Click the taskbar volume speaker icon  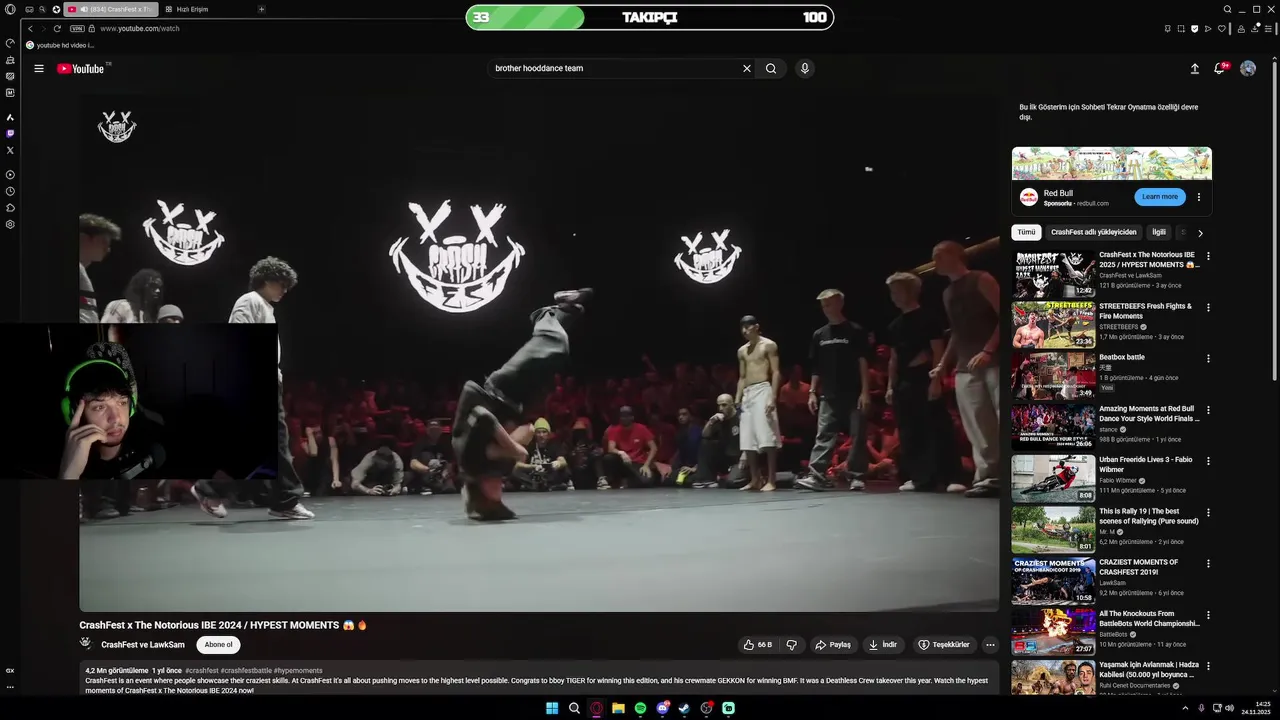point(1230,708)
